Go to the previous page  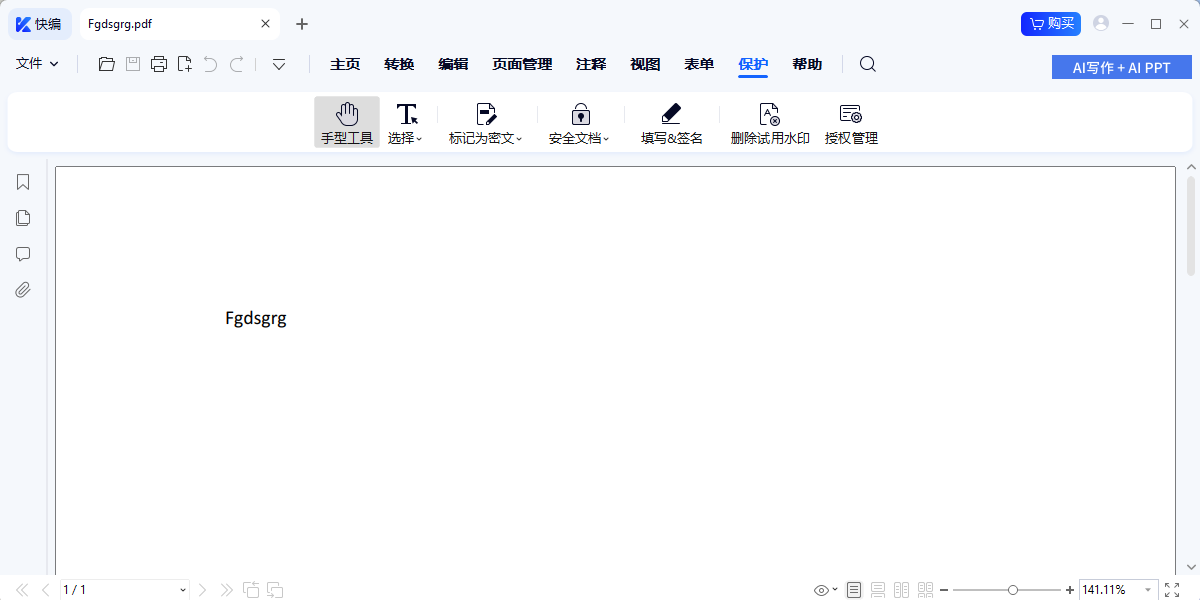pos(45,590)
